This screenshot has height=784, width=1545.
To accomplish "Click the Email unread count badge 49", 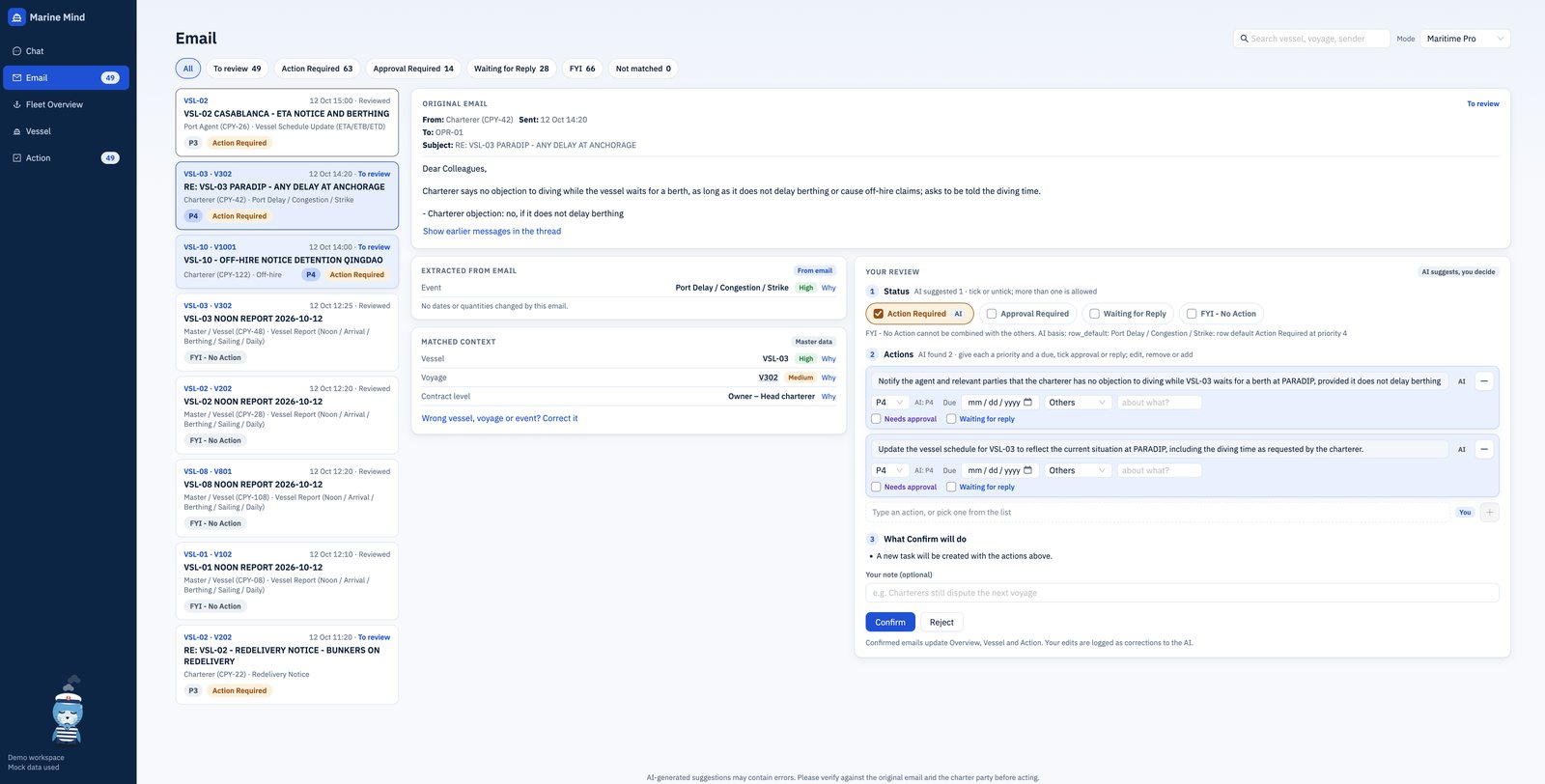I will click(x=110, y=78).
